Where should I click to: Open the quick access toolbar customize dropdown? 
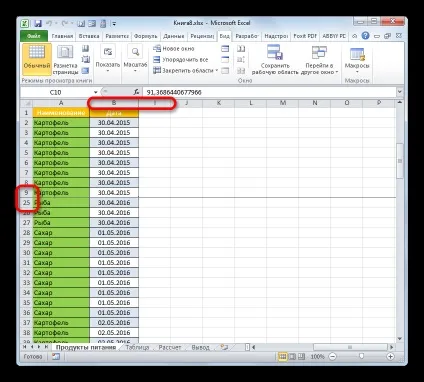click(114, 24)
